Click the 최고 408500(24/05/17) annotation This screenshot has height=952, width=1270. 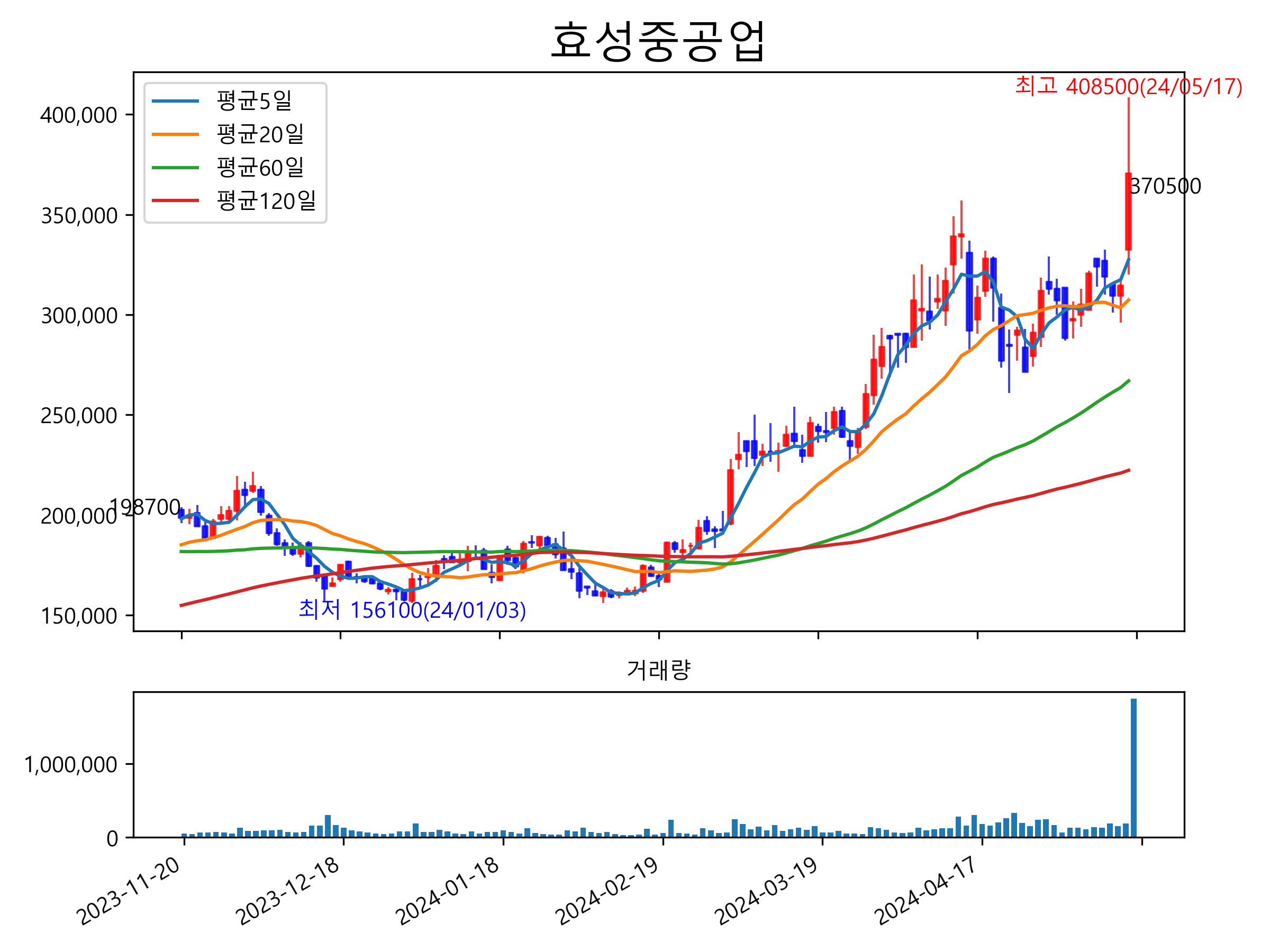click(x=1128, y=87)
